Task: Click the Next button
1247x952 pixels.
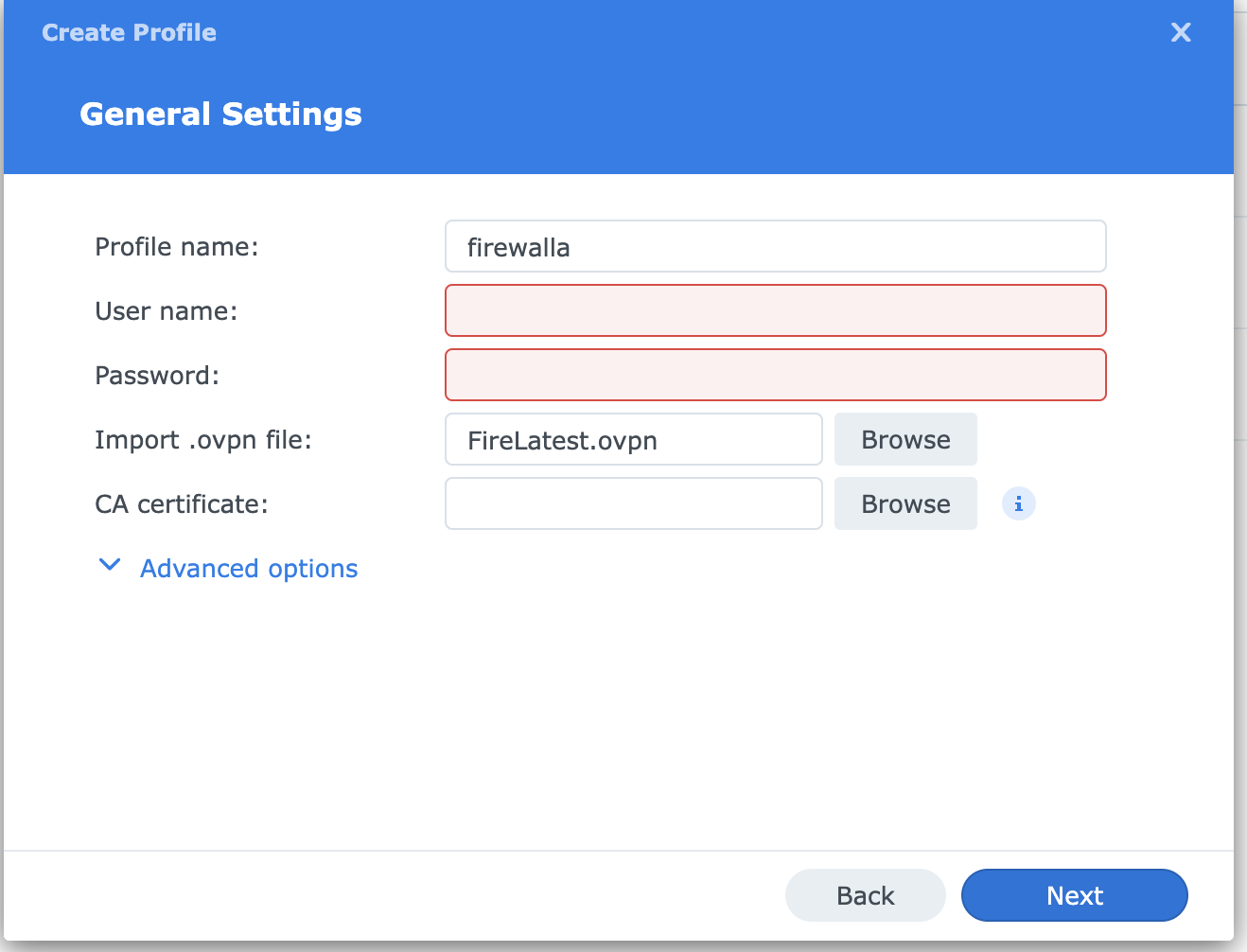Action: pyautogui.click(x=1074, y=895)
